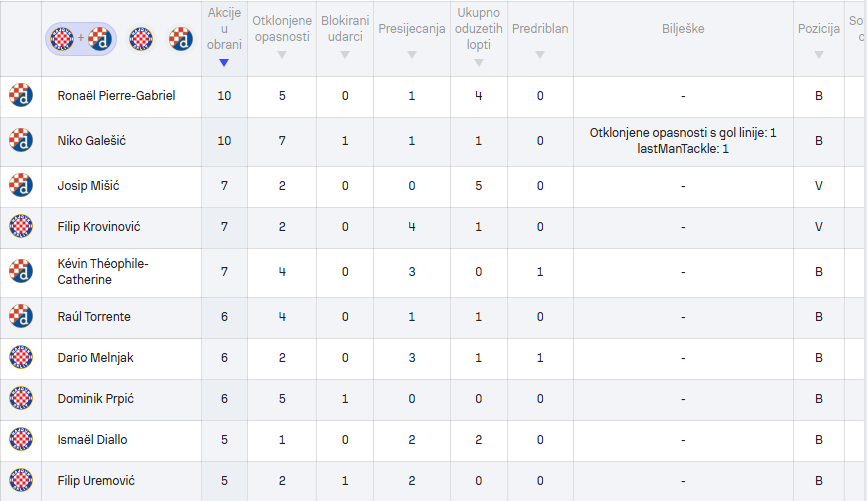
Task: Open Kévin Théophile-Catherine player name
Action: [103, 272]
